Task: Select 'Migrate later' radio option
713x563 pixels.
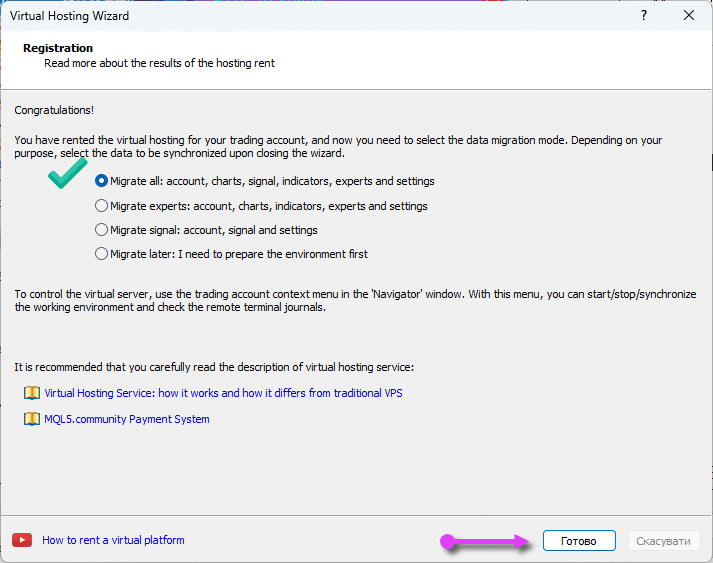Action: pyautogui.click(x=101, y=254)
